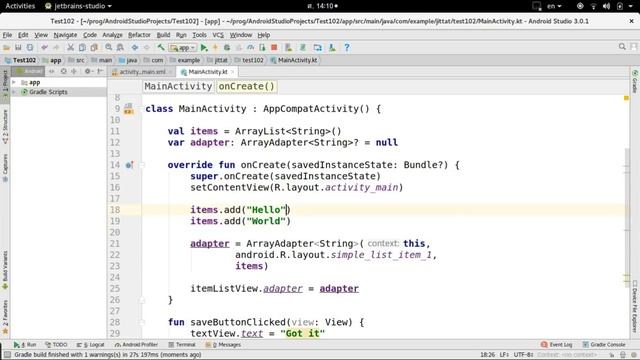Viewport: 640px width, 360px height.
Task: Click the Redo toolbar icon
Action: (x=56, y=48)
